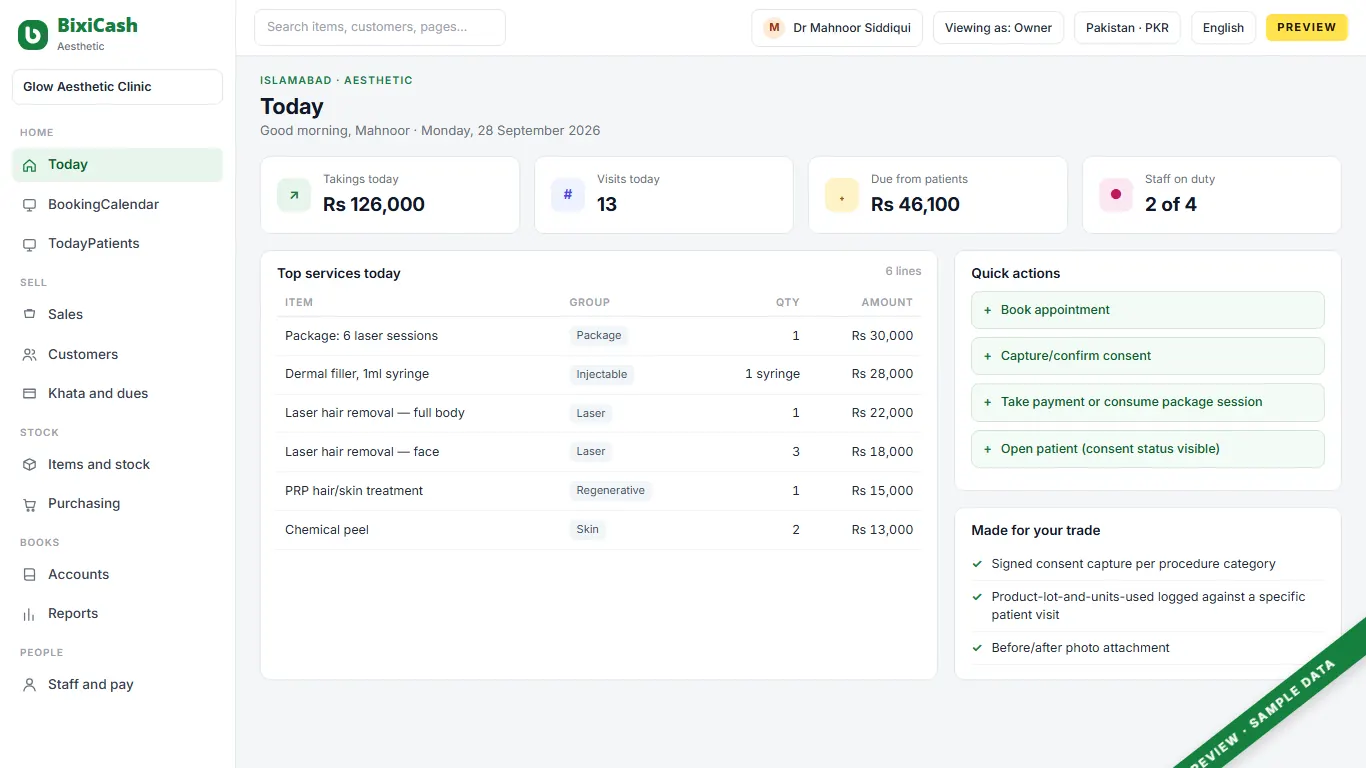Click the Takings today arrow icon
The width and height of the screenshot is (1366, 768).
tap(294, 195)
